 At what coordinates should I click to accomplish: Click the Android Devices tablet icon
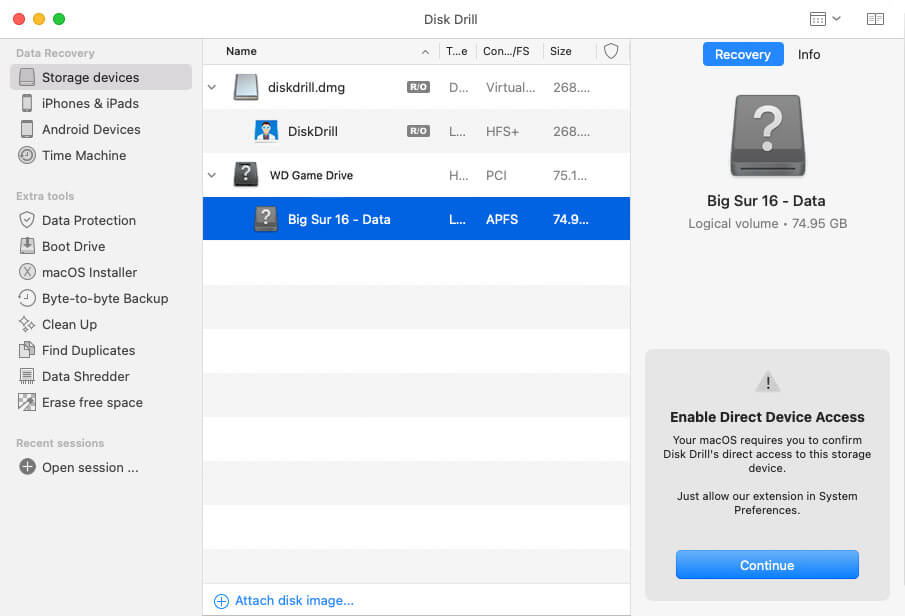[x=27, y=129]
